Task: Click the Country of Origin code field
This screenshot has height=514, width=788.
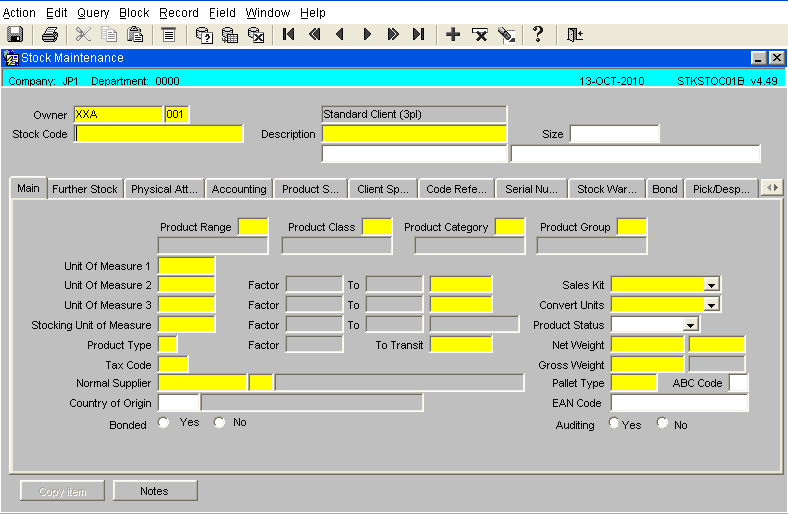Action: pos(179,402)
